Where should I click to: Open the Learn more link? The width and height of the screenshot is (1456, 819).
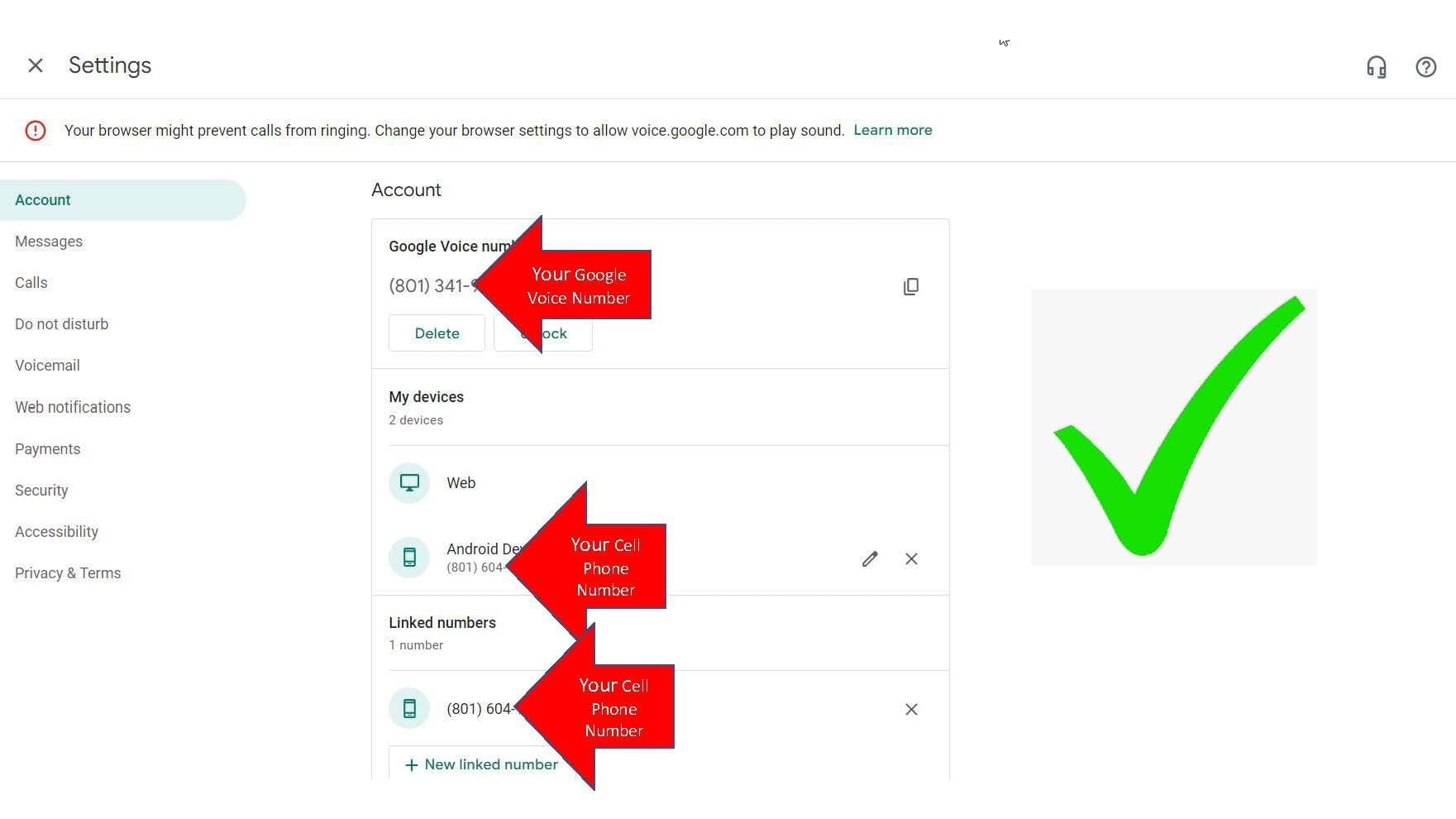tap(892, 130)
